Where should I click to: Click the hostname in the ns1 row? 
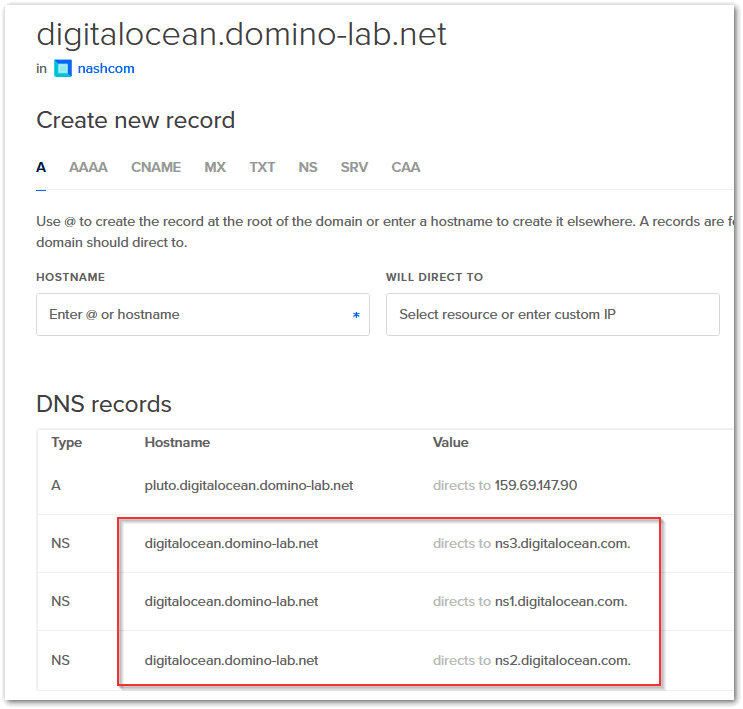[x=231, y=602]
